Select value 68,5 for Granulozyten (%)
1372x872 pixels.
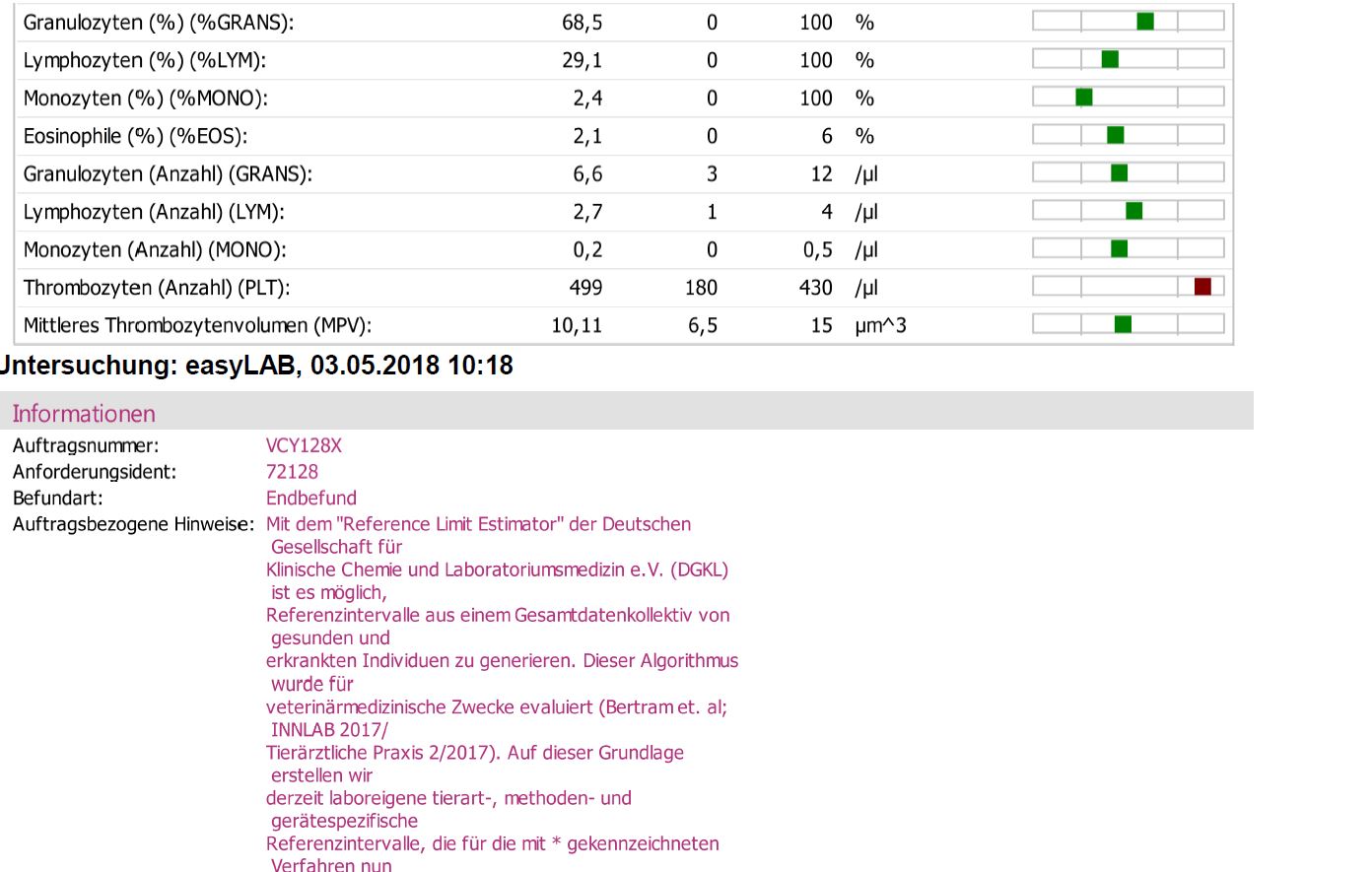[x=583, y=23]
